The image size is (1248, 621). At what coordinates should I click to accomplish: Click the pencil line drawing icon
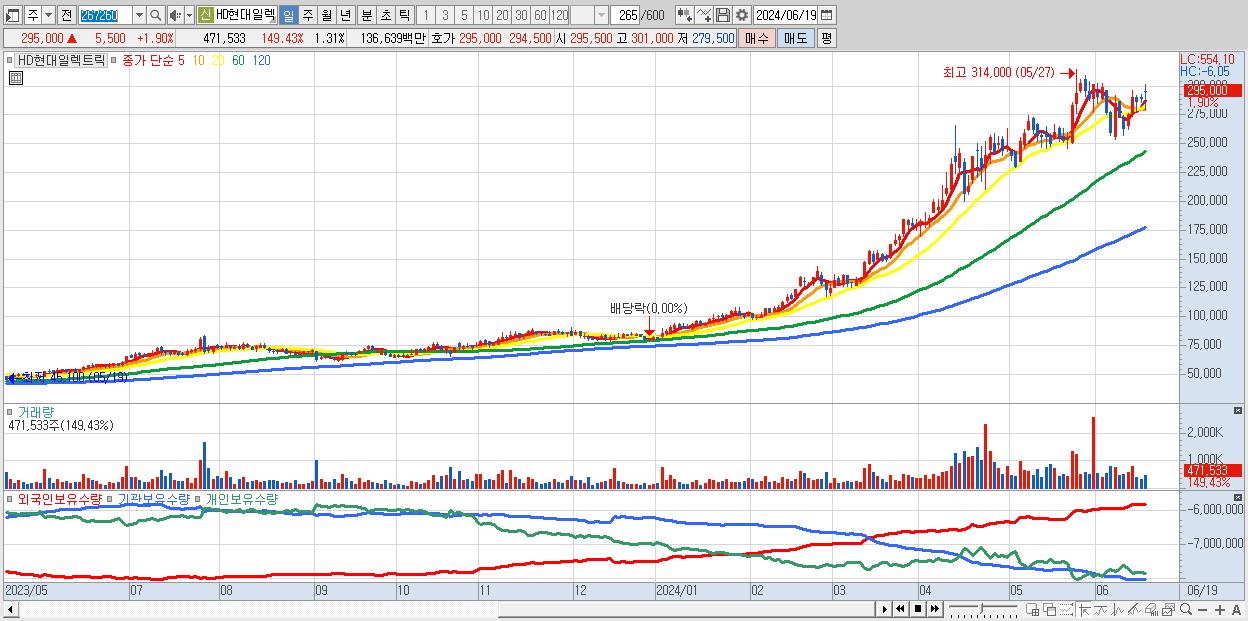coord(1133,609)
